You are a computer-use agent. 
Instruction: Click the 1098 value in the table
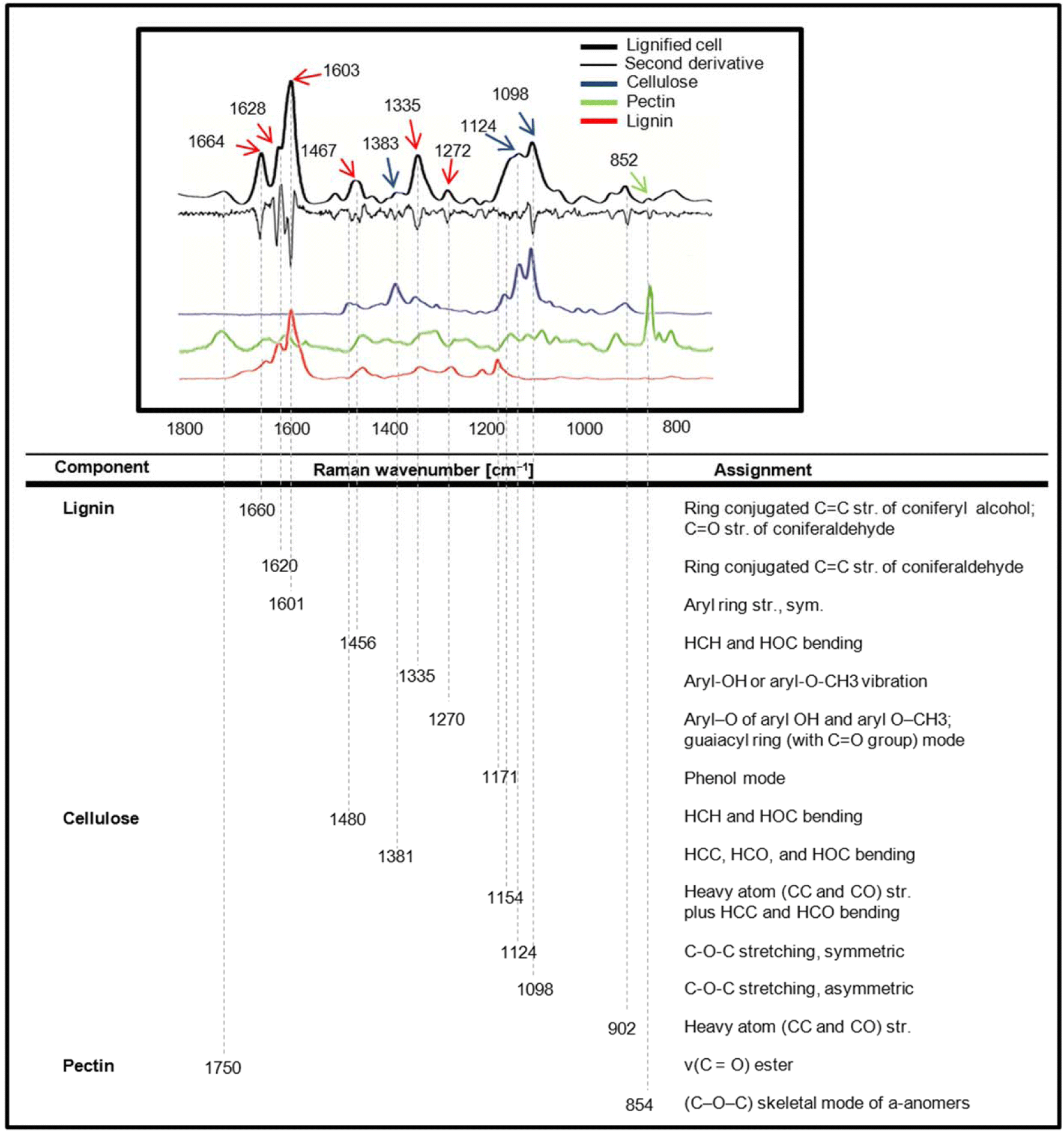pyautogui.click(x=535, y=990)
